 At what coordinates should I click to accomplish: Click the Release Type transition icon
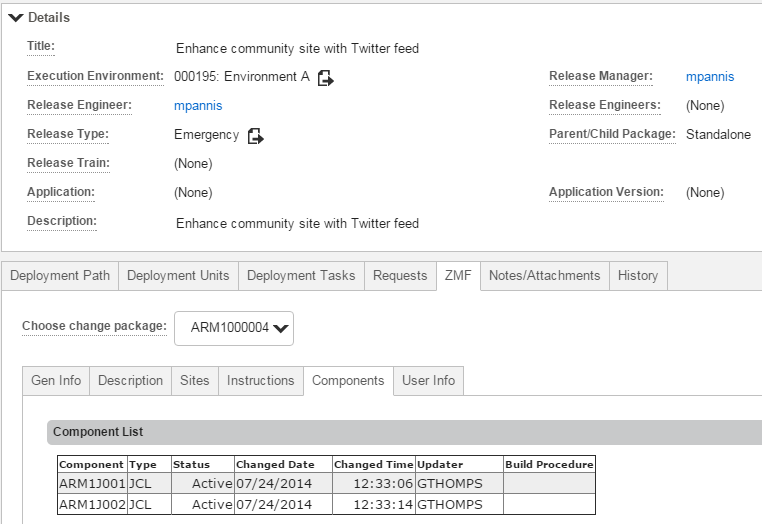256,136
